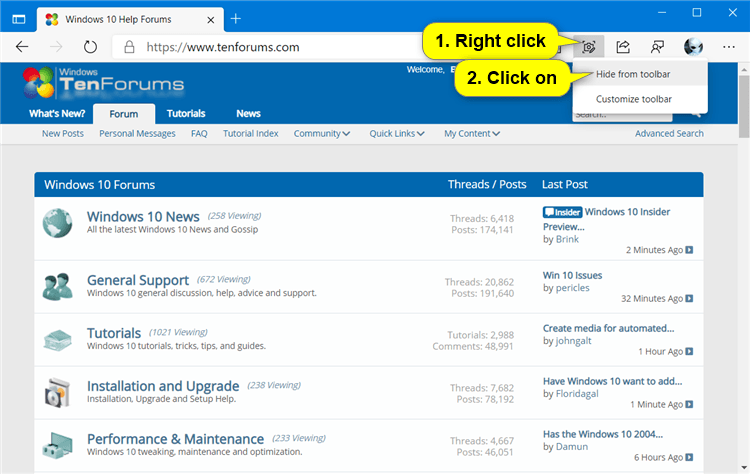The height and width of the screenshot is (474, 750).
Task: View user Brink's profile
Action: click(x=567, y=239)
